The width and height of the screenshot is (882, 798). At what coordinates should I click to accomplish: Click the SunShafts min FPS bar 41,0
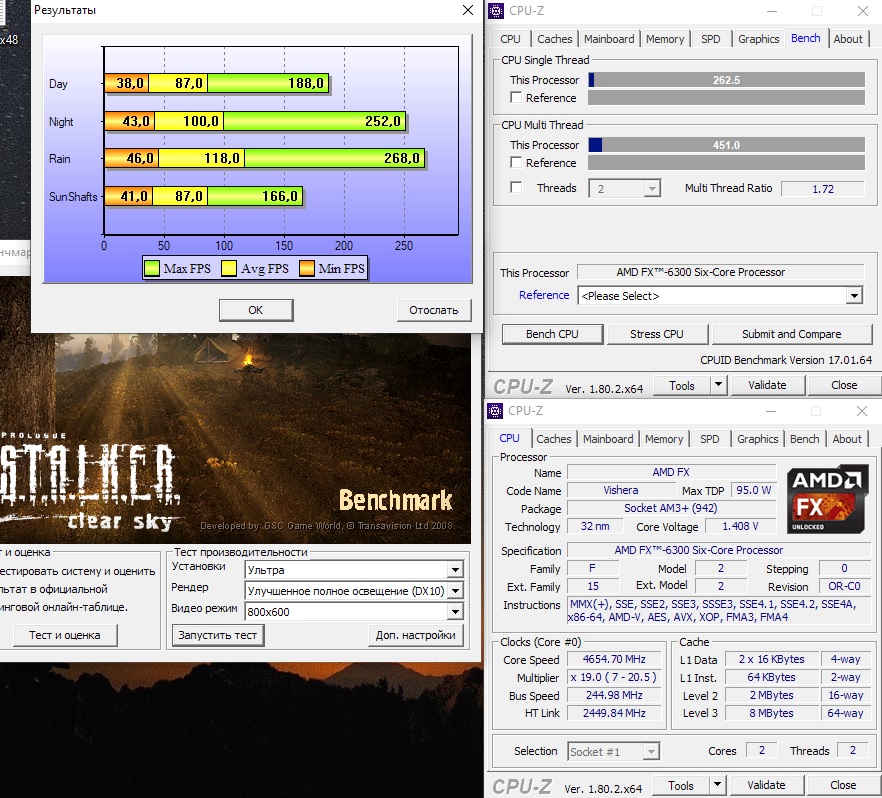tap(128, 196)
